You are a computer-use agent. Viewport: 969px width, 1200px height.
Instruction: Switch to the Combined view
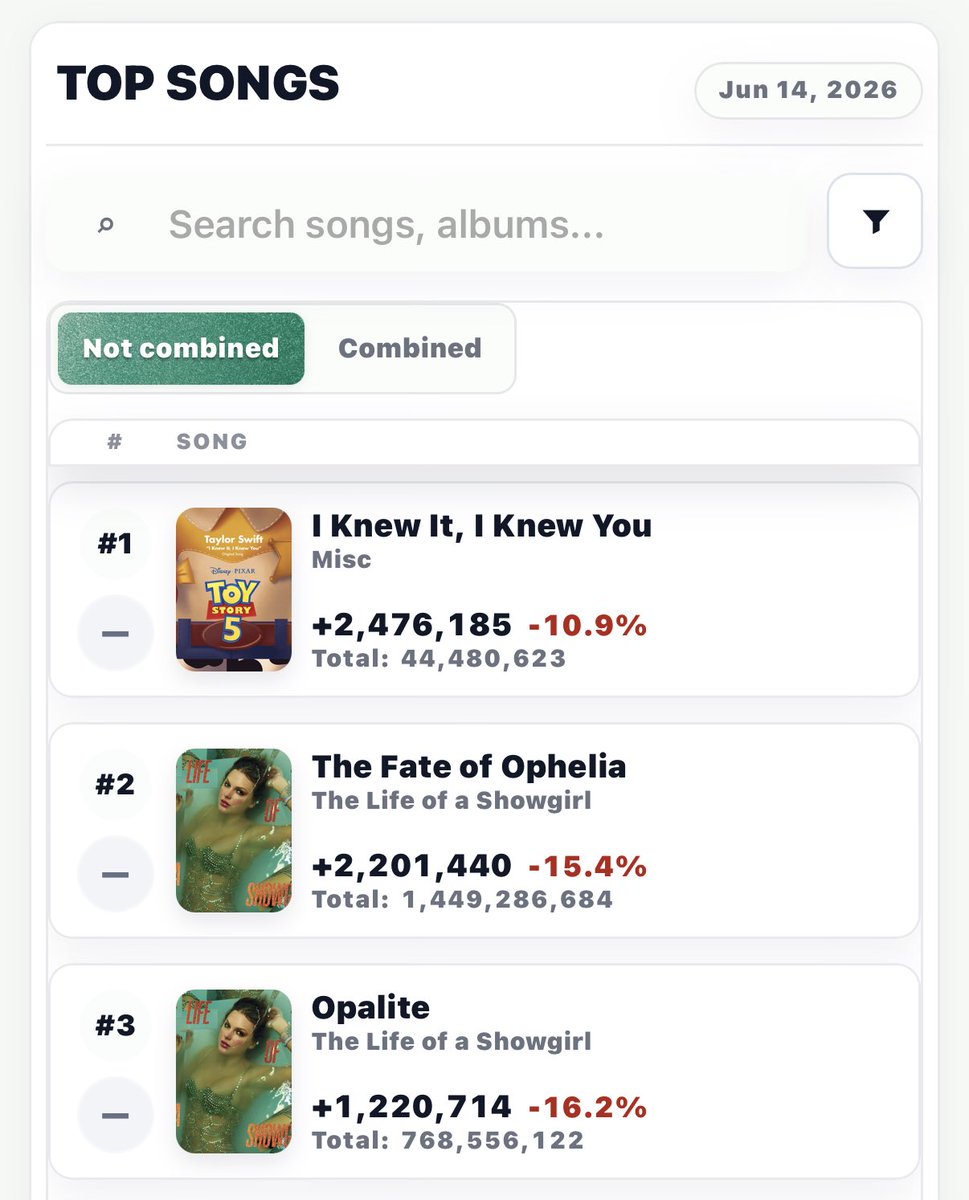point(410,348)
